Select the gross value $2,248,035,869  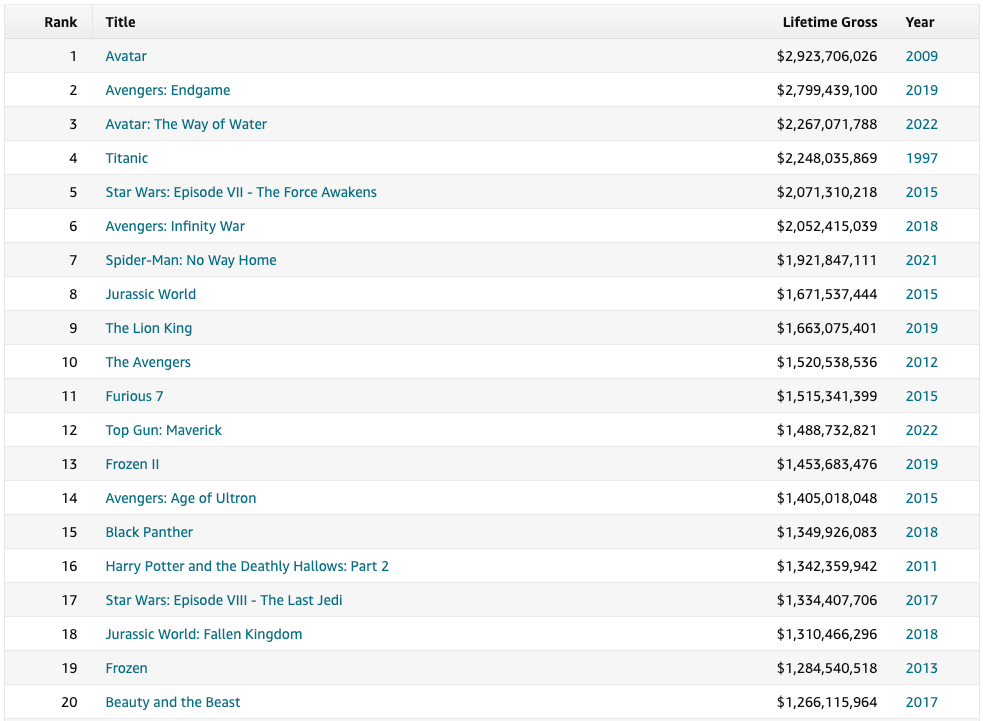coord(827,158)
